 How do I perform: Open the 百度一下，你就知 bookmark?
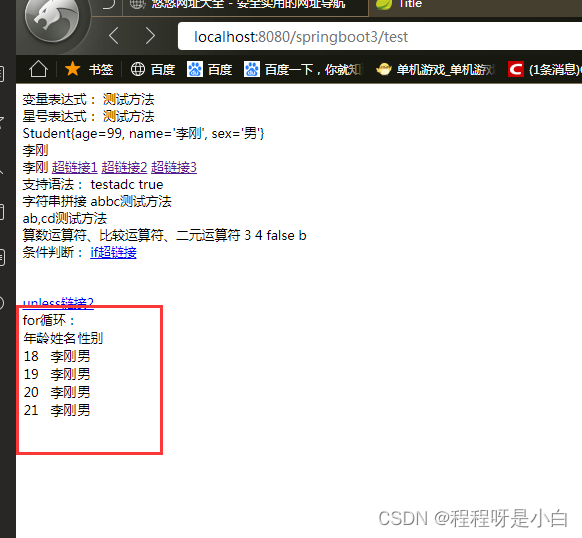[x=303, y=69]
